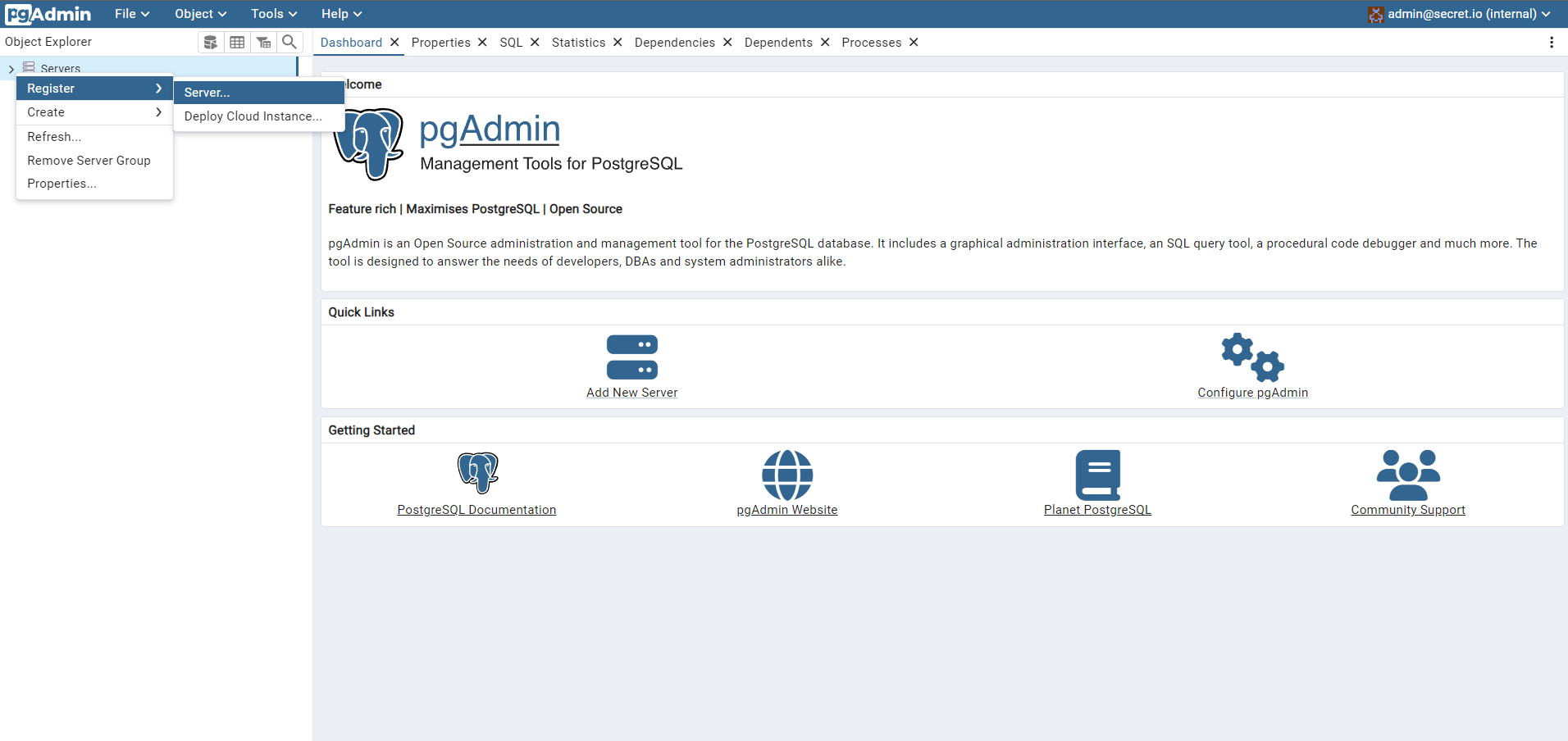Open the PostgreSQL Documentation link

click(477, 510)
